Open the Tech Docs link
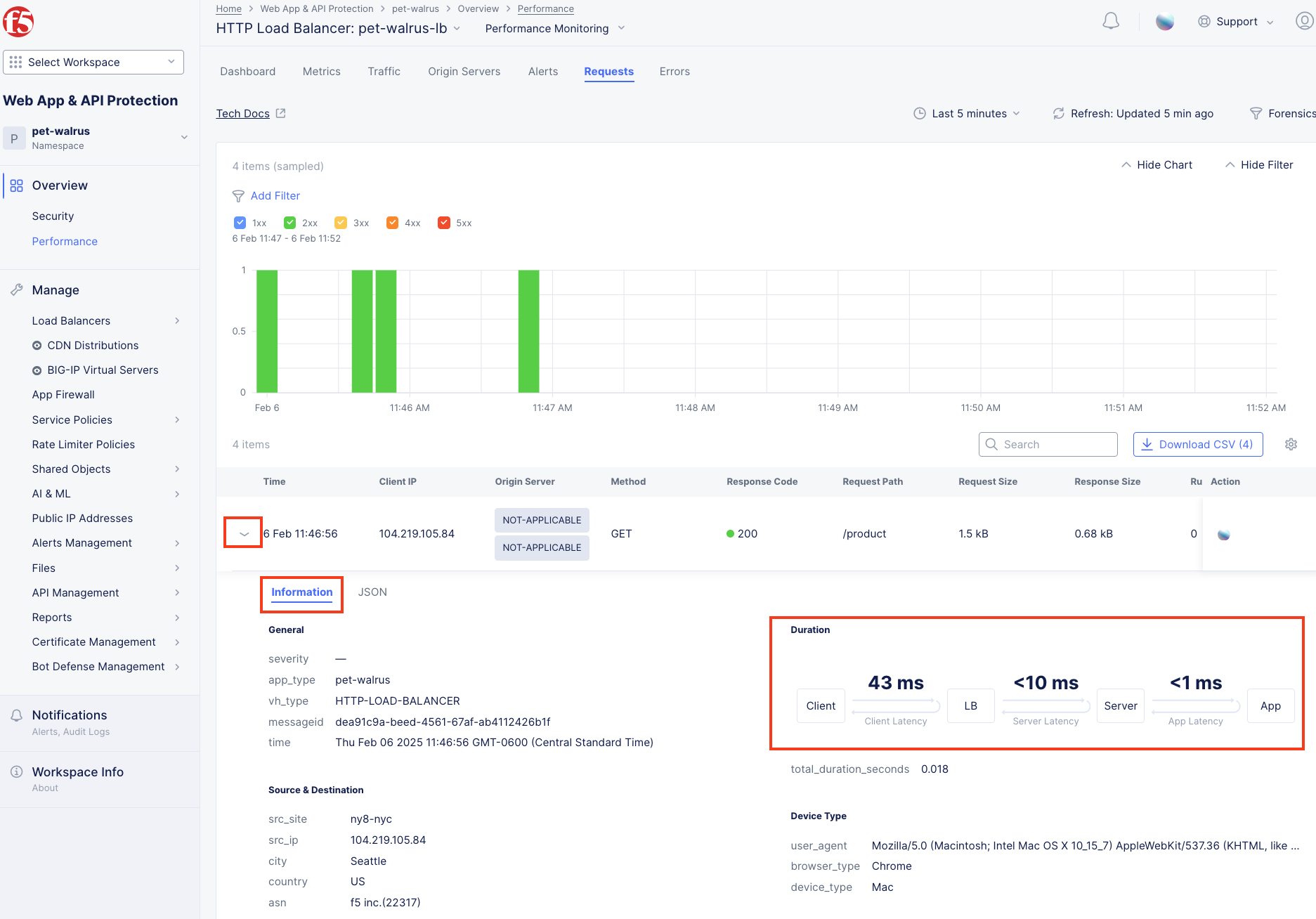 tap(242, 113)
